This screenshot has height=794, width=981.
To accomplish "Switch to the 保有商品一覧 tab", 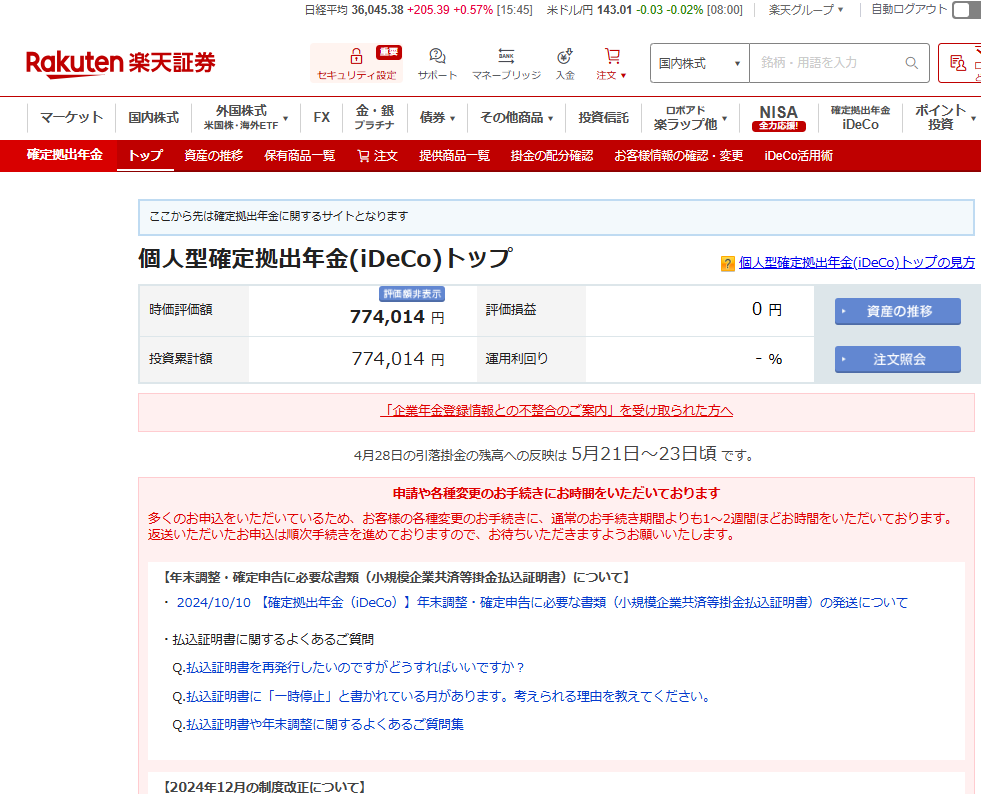I will [299, 156].
